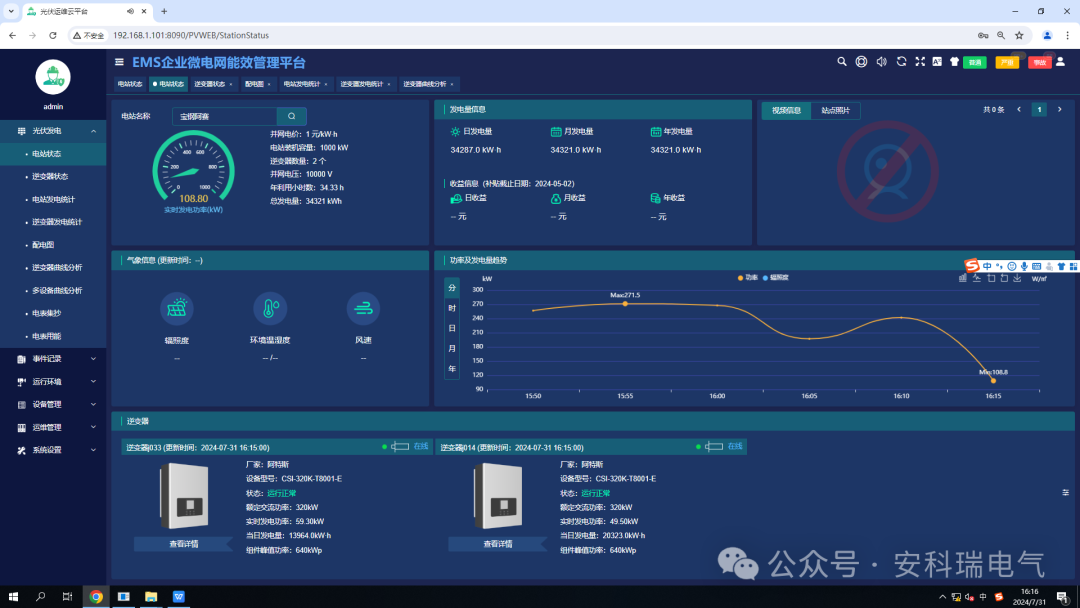This screenshot has width=1080, height=608.
Task: Switch chart to bar view icon
Action: click(x=962, y=278)
